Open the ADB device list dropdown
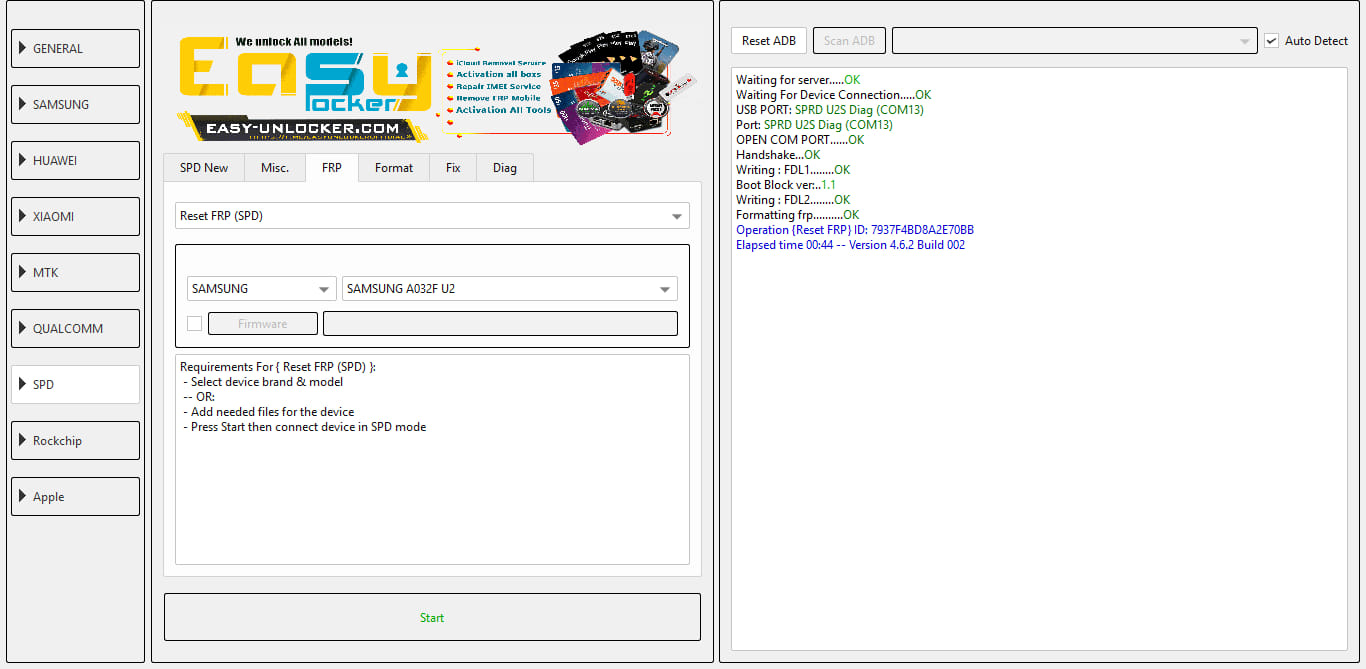Viewport: 1366px width, 669px height. coord(1075,41)
